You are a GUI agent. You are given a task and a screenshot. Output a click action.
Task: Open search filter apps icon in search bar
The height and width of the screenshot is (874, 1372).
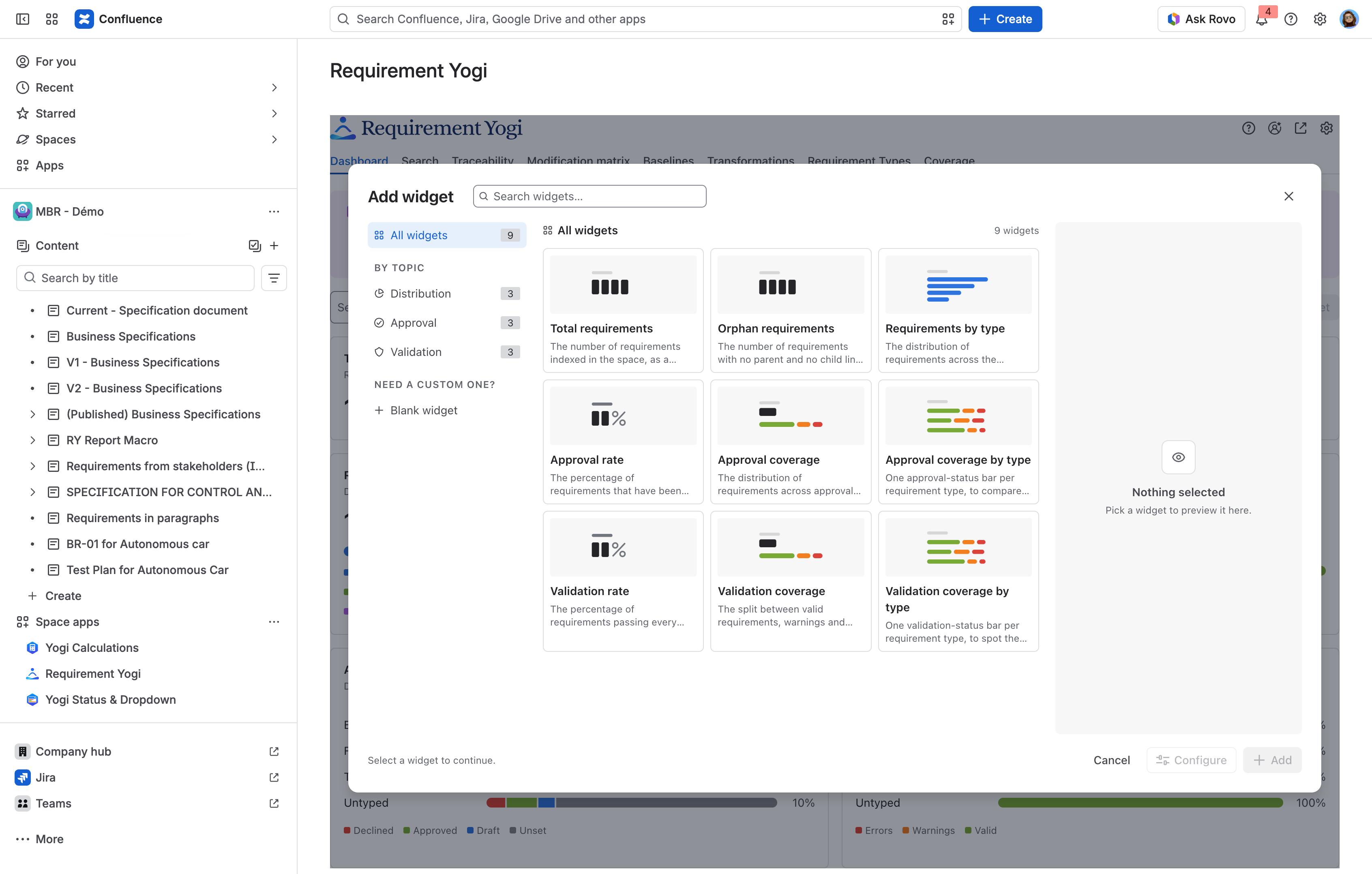pos(948,19)
